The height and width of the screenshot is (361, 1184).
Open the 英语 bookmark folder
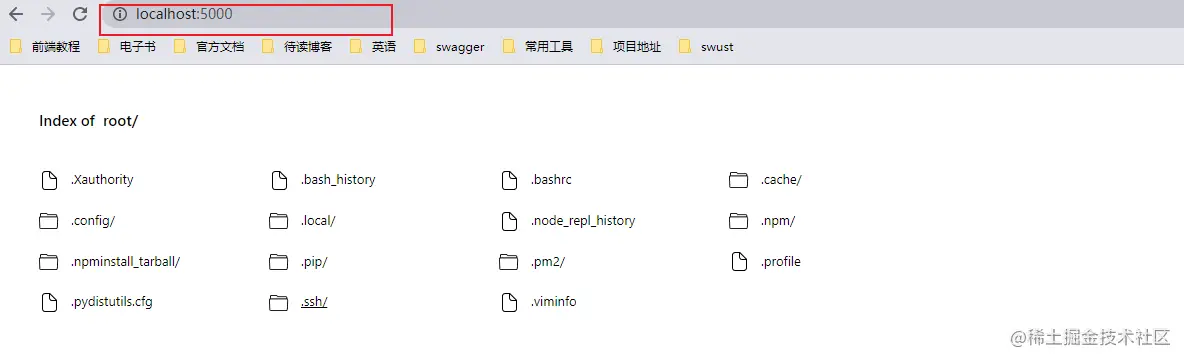pos(372,47)
